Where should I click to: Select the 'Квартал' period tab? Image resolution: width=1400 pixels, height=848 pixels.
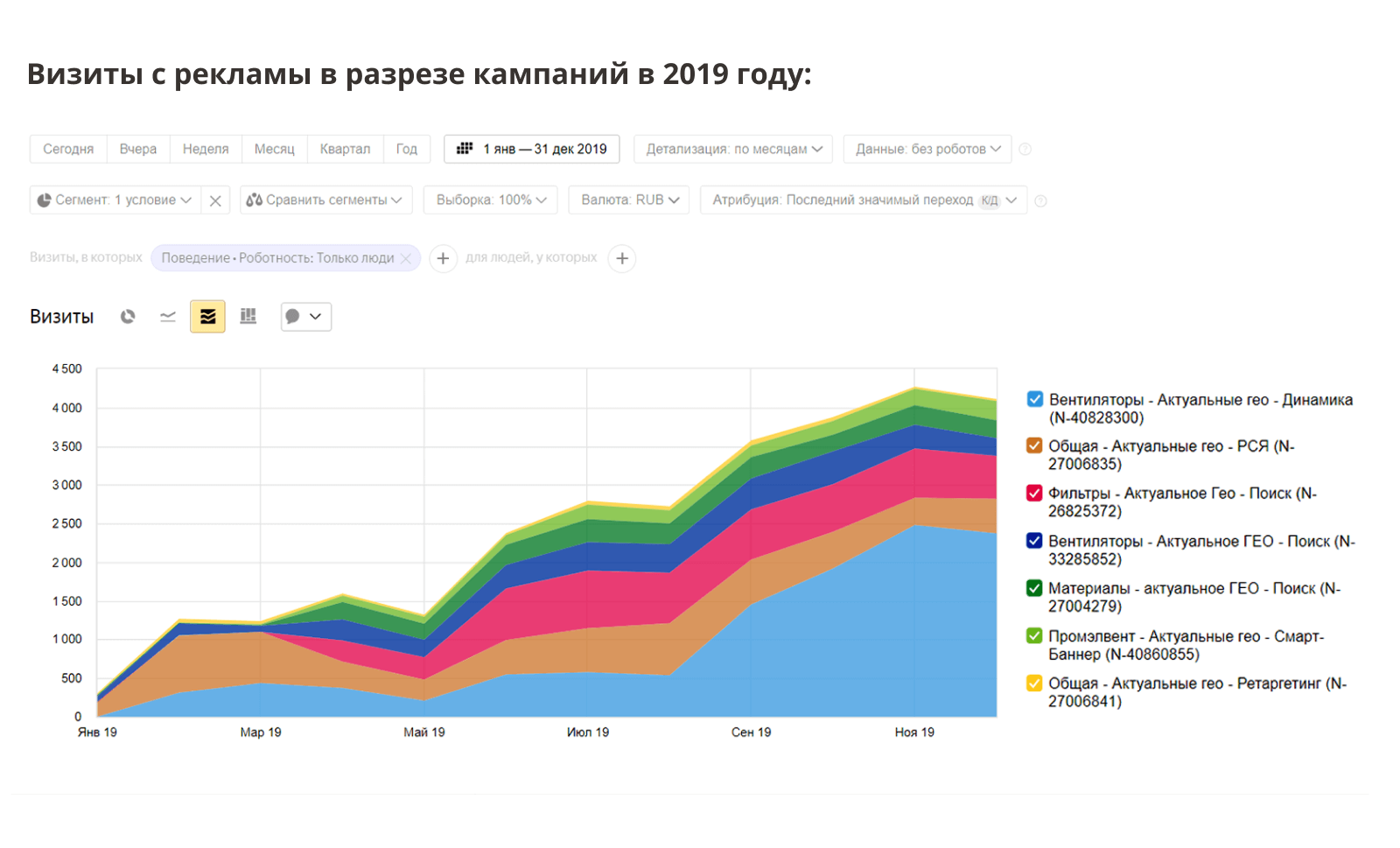coord(345,149)
